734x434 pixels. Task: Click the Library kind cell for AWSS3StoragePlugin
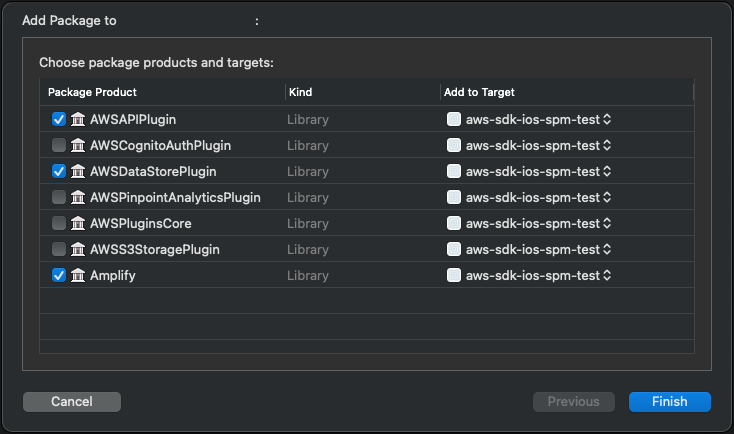coord(308,250)
